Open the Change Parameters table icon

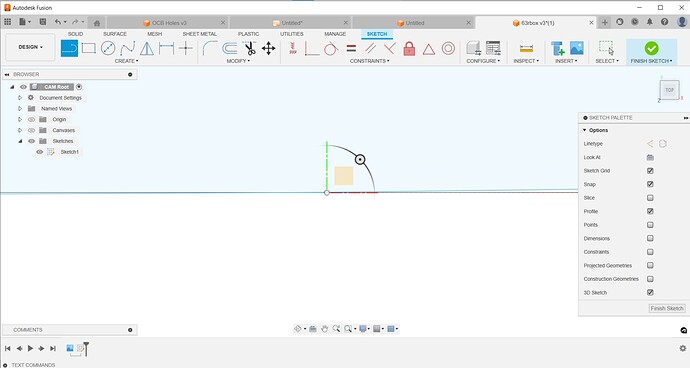point(493,48)
